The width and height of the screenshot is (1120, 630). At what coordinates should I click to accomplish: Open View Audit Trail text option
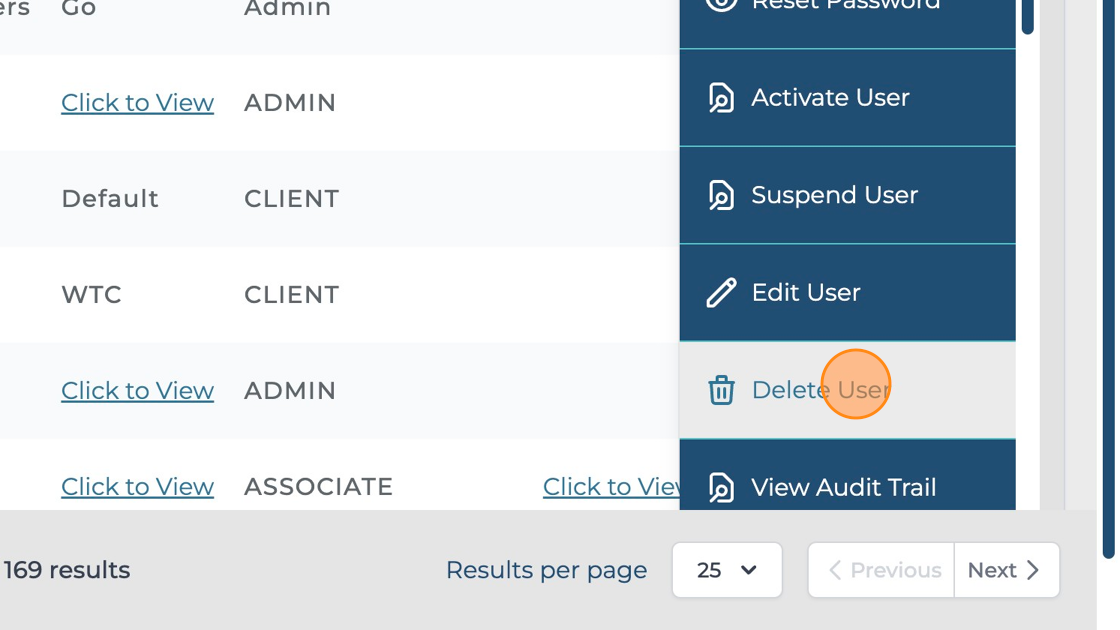pyautogui.click(x=843, y=487)
